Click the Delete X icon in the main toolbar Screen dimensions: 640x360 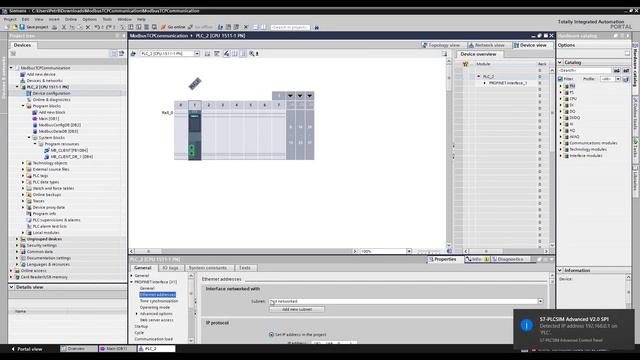(87, 27)
